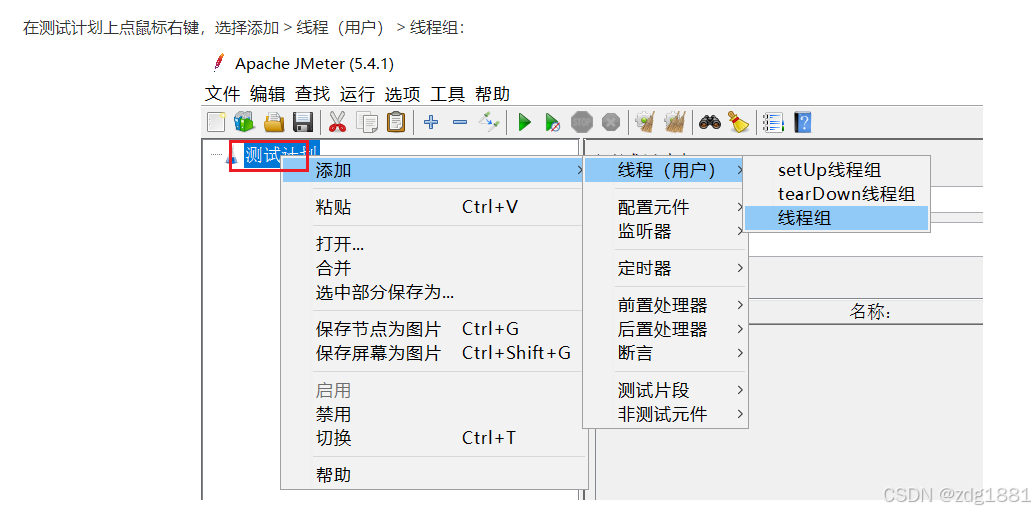
Task: Expand the 前置处理器 submenu
Action: [x=665, y=305]
